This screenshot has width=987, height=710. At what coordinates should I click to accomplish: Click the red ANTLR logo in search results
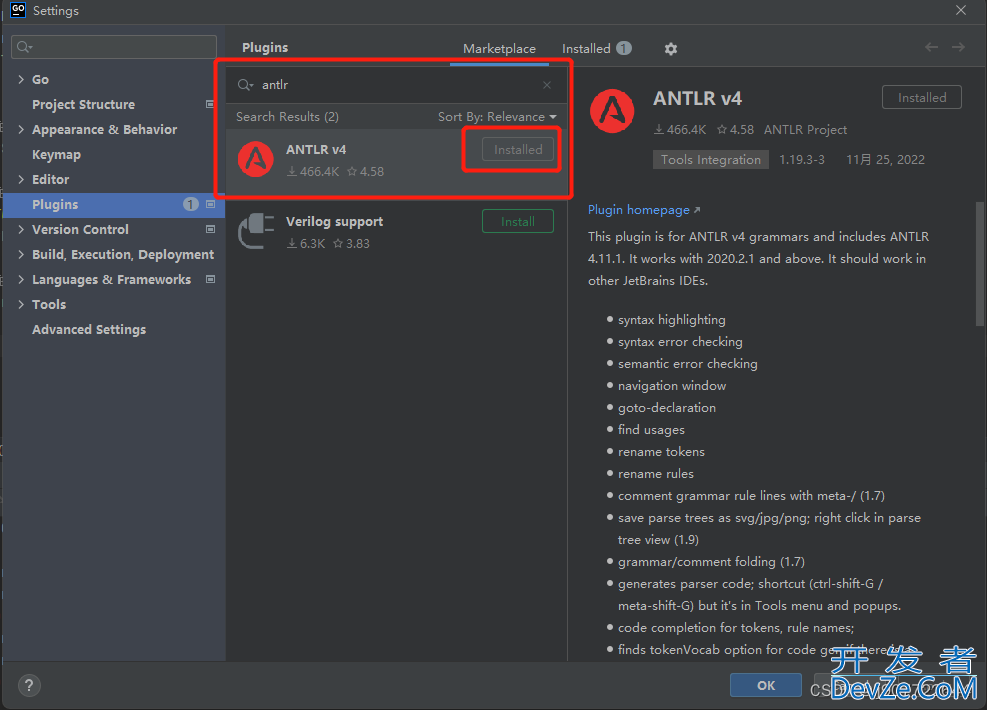coord(256,159)
